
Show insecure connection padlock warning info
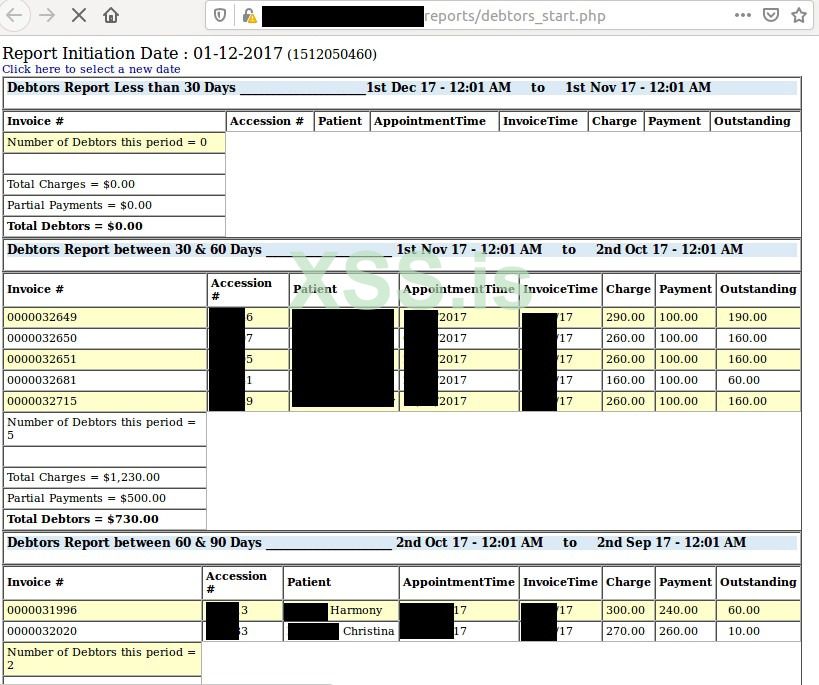pos(249,16)
